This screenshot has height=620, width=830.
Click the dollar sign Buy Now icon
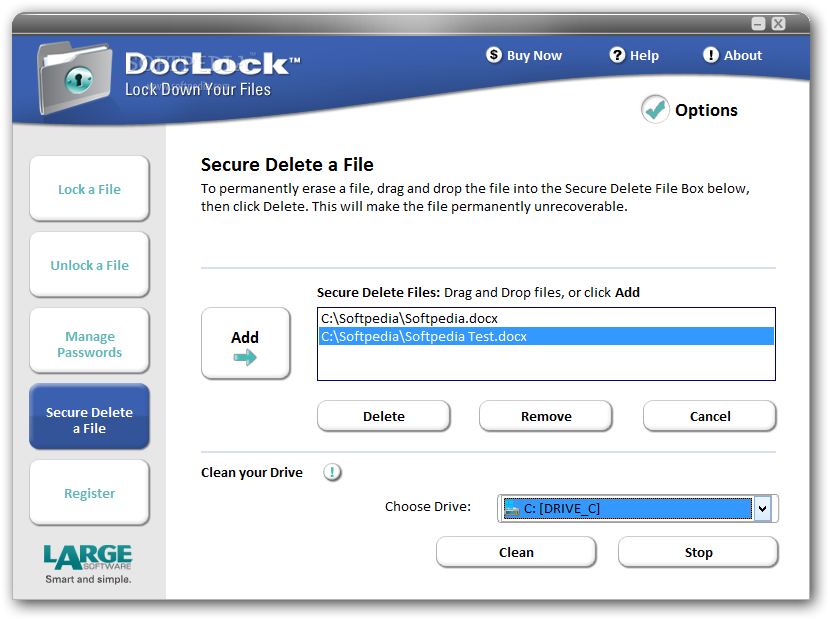click(494, 55)
